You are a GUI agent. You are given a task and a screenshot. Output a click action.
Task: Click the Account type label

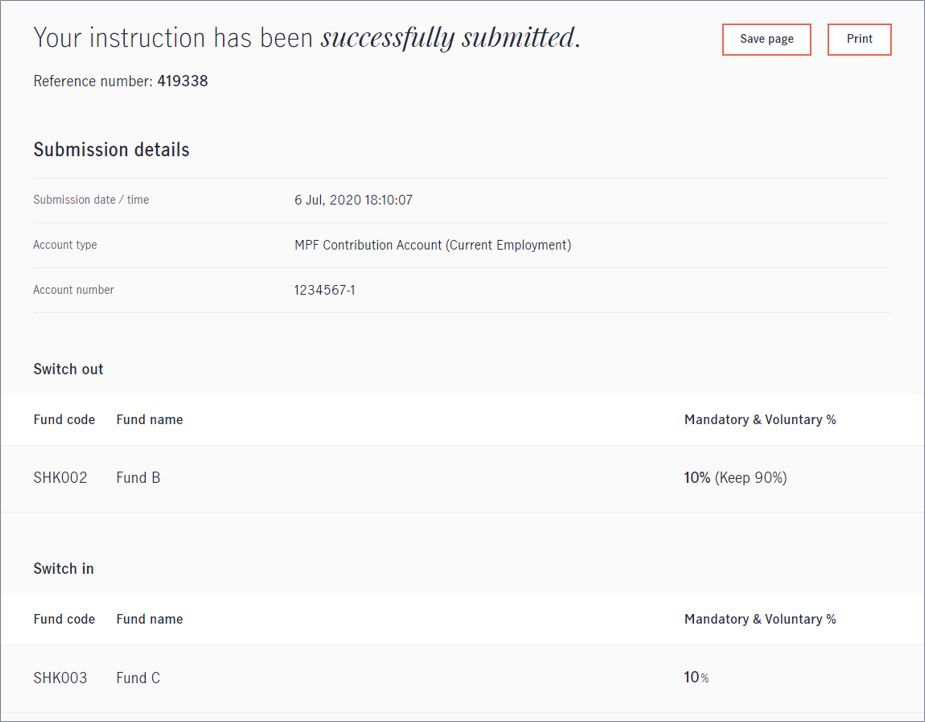pyautogui.click(x=65, y=245)
